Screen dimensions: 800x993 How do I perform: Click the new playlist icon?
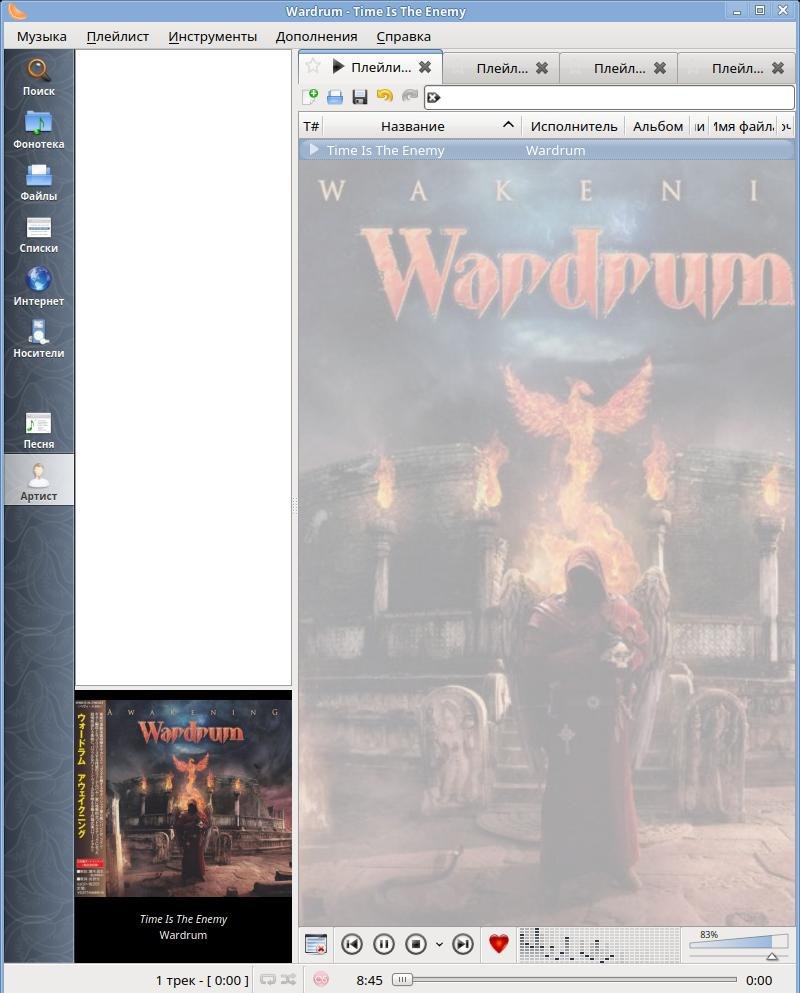tap(310, 96)
